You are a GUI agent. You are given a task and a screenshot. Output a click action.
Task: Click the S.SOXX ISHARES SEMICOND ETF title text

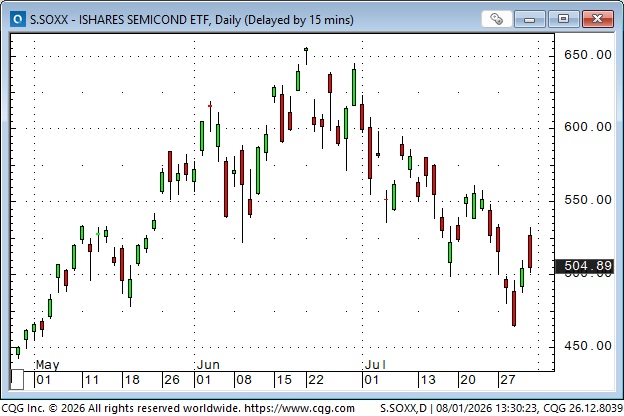[192, 20]
